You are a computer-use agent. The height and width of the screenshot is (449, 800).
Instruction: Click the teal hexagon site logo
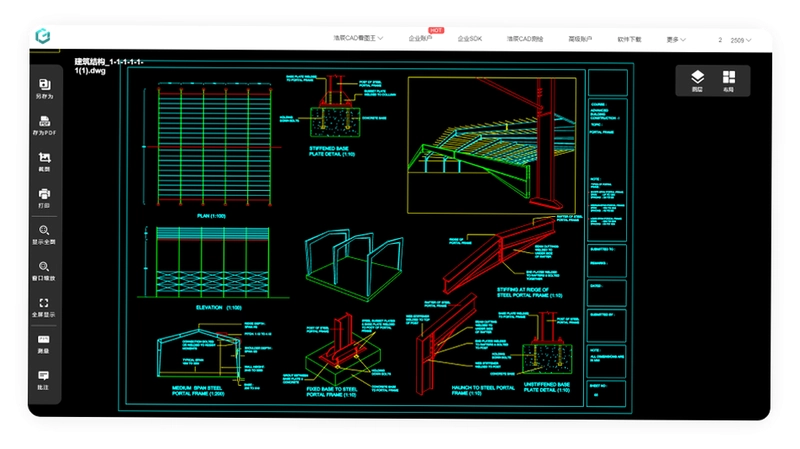click(43, 36)
